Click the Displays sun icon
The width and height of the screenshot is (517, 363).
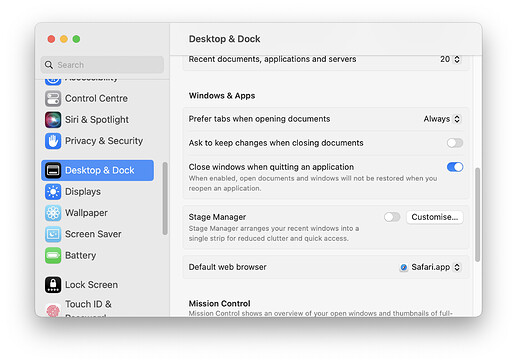[53, 192]
